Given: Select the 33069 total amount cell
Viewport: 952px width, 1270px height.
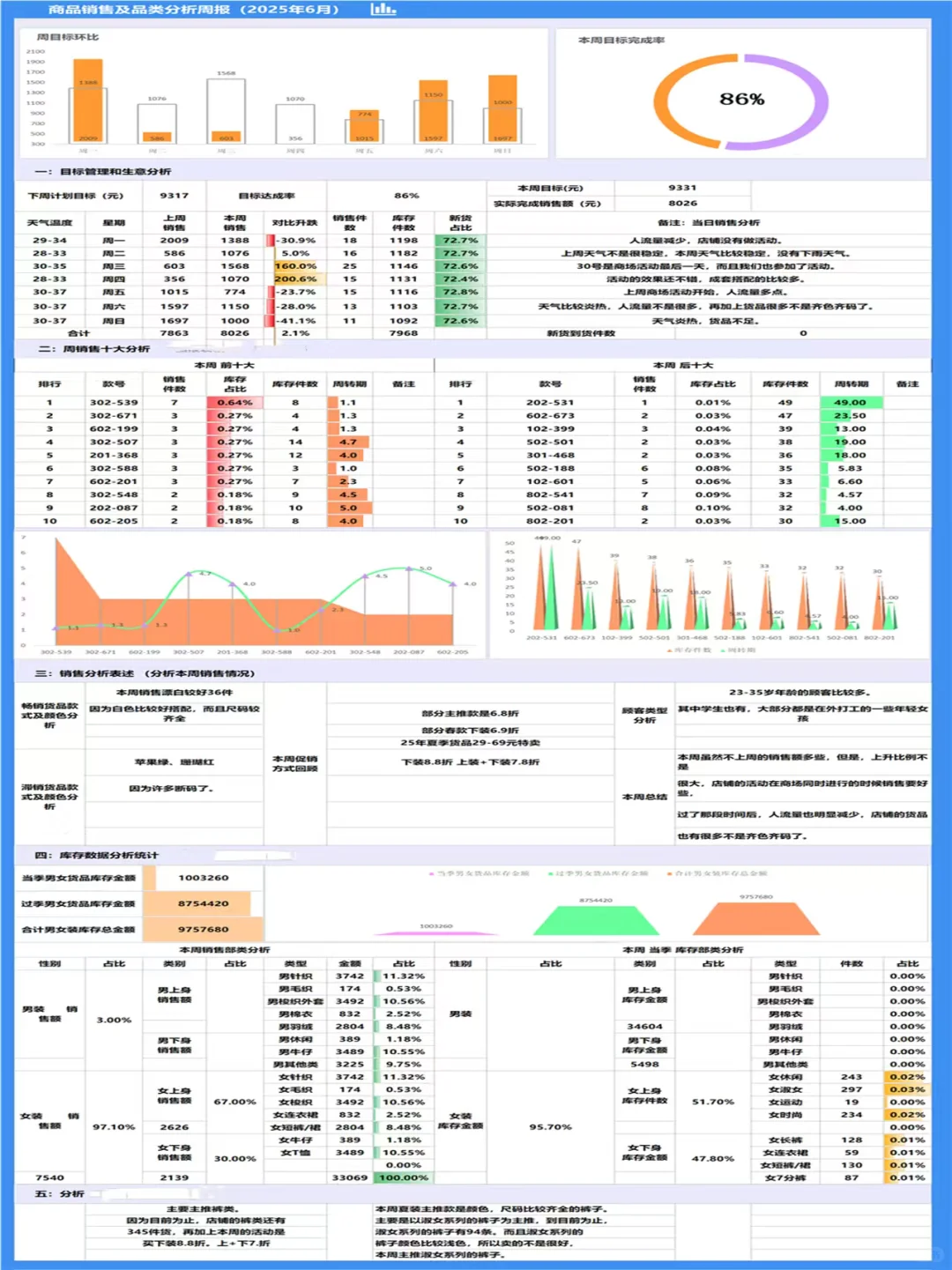Looking at the screenshot, I should (x=349, y=1178).
